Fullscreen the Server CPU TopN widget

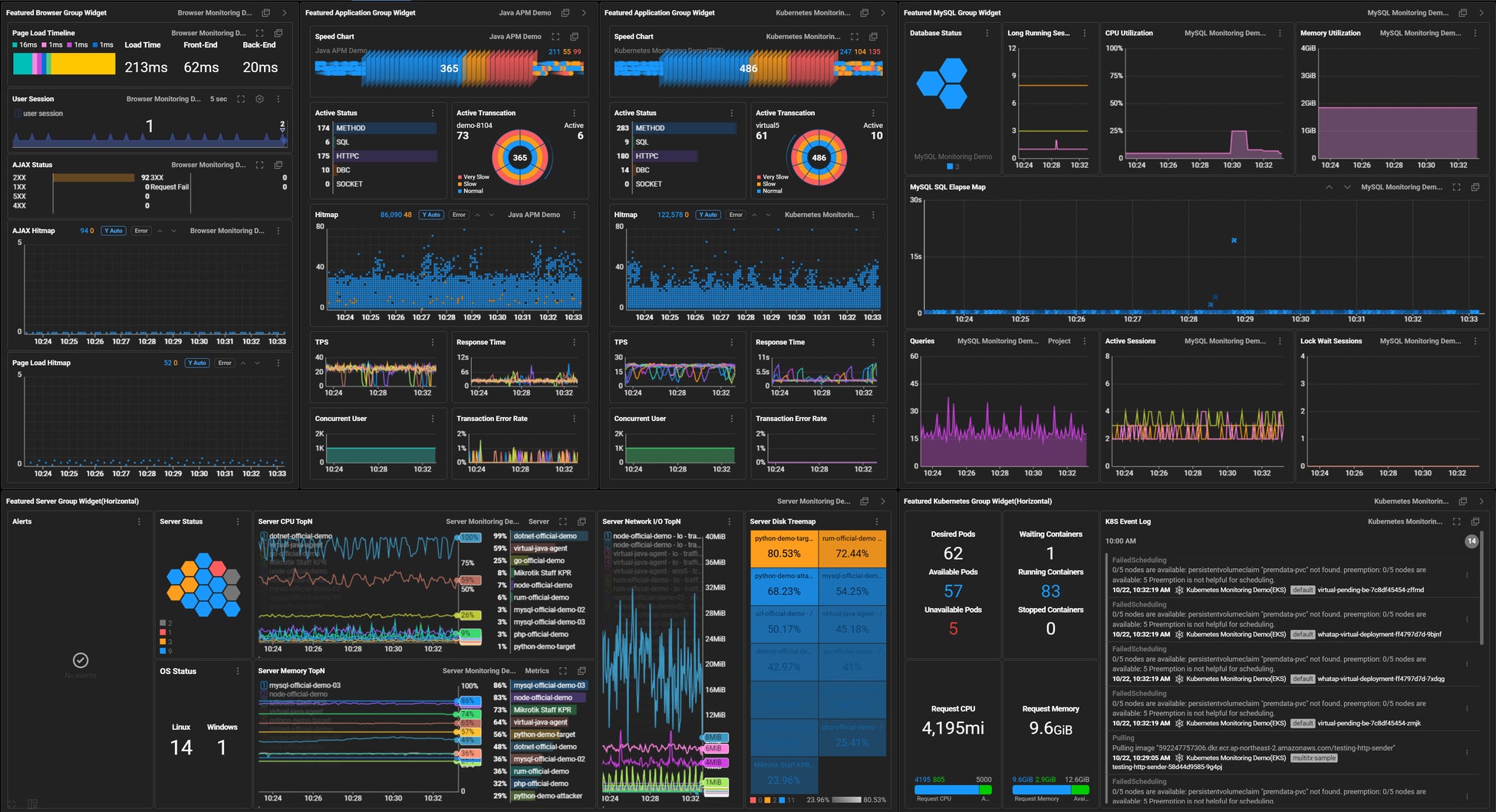point(563,521)
